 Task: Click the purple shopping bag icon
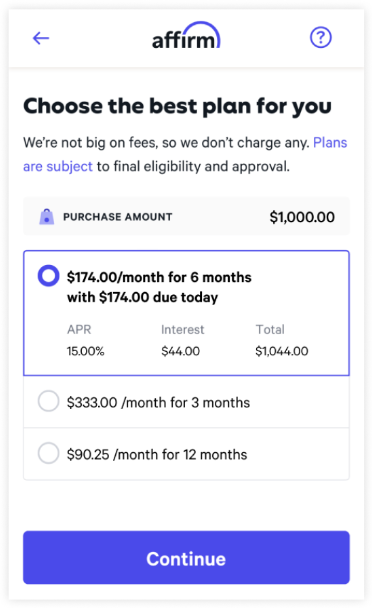point(47,217)
